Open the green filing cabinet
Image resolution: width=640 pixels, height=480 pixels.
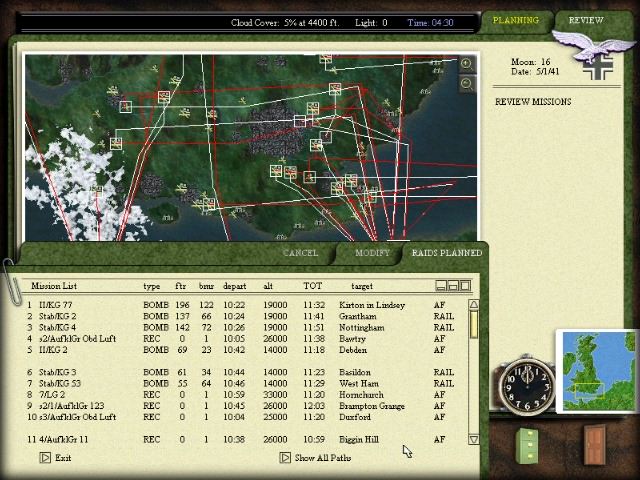pyautogui.click(x=527, y=444)
